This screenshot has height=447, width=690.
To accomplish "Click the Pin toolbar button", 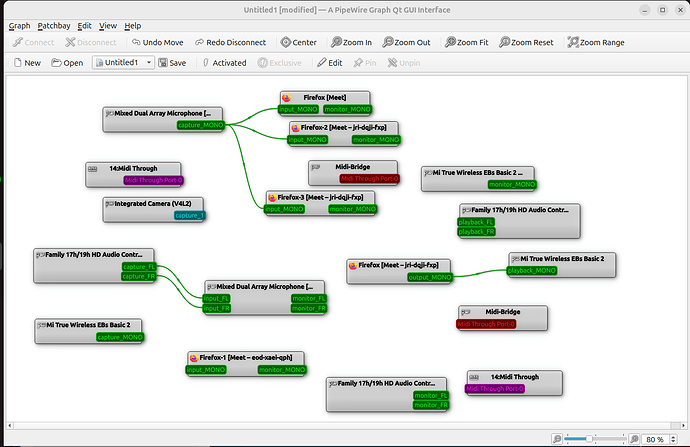I will pyautogui.click(x=365, y=63).
